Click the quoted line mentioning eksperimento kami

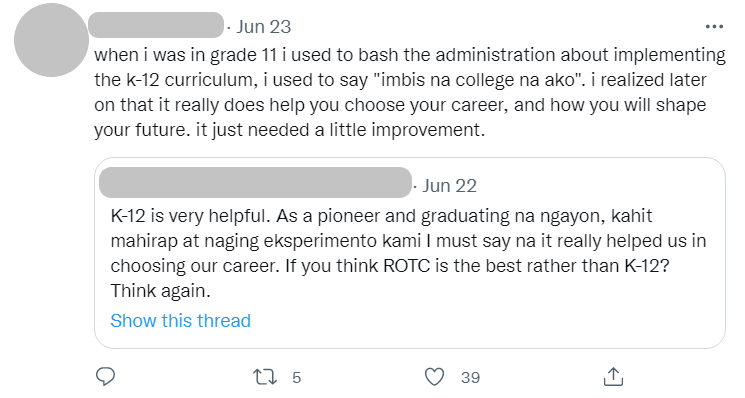click(408, 241)
